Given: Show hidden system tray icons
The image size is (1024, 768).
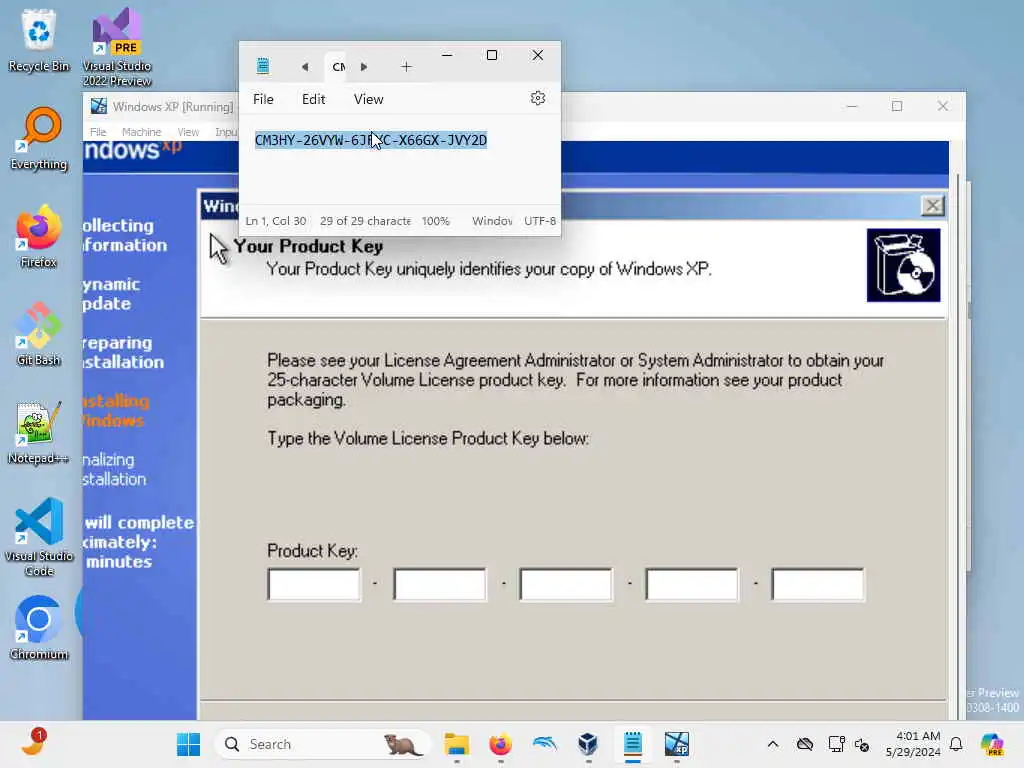Looking at the screenshot, I should click(773, 744).
